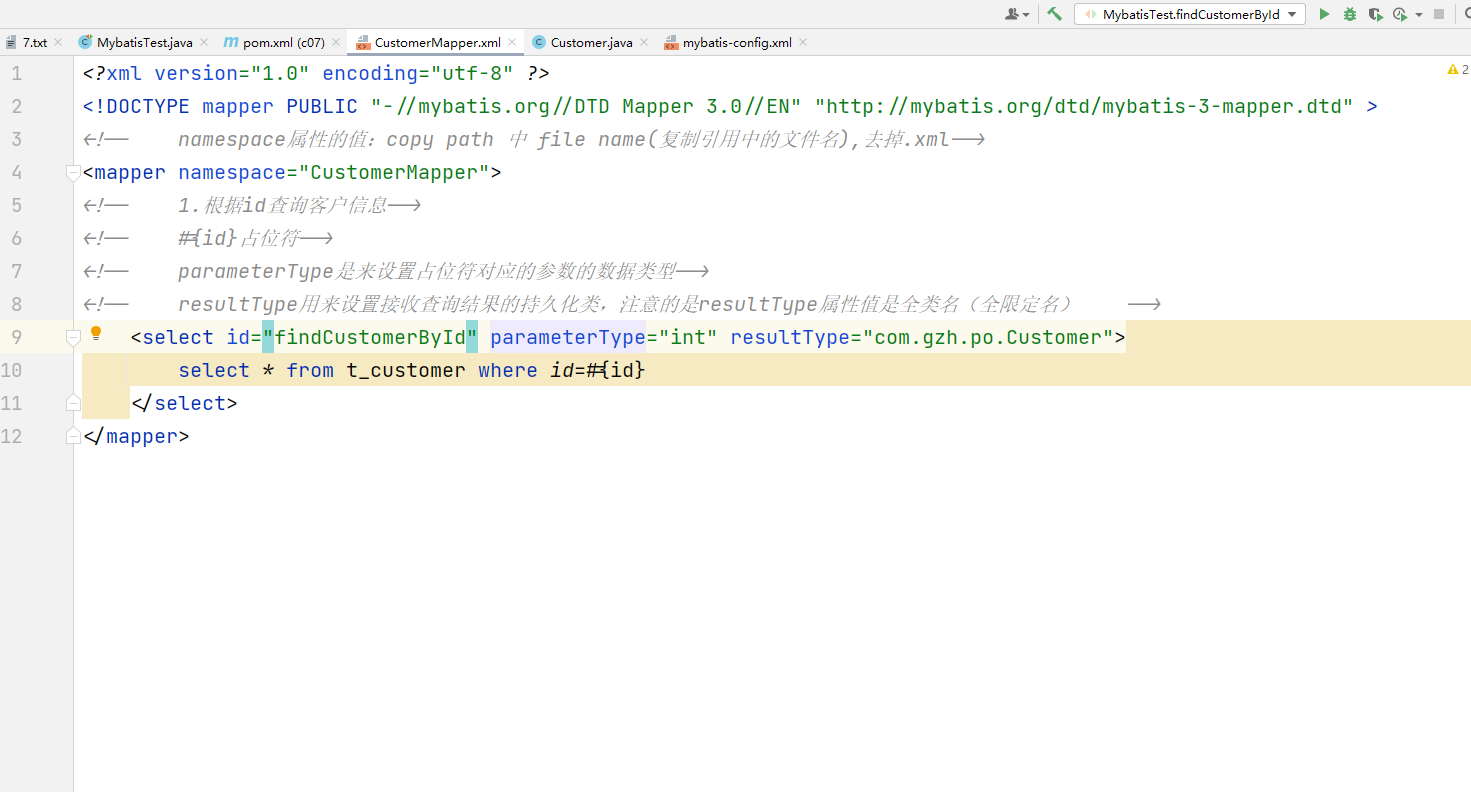Click the parameterType attribute name on line 9

(568, 338)
